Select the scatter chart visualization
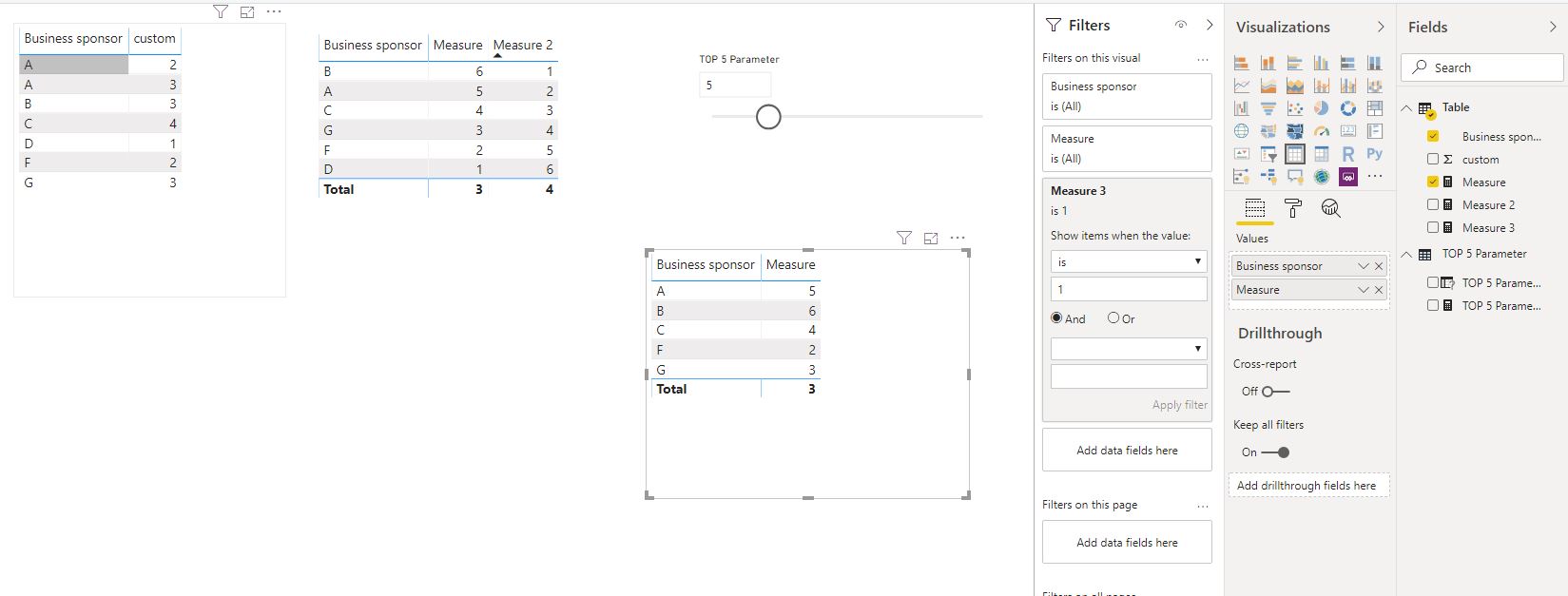This screenshot has width=1568, height=596. (x=1294, y=108)
